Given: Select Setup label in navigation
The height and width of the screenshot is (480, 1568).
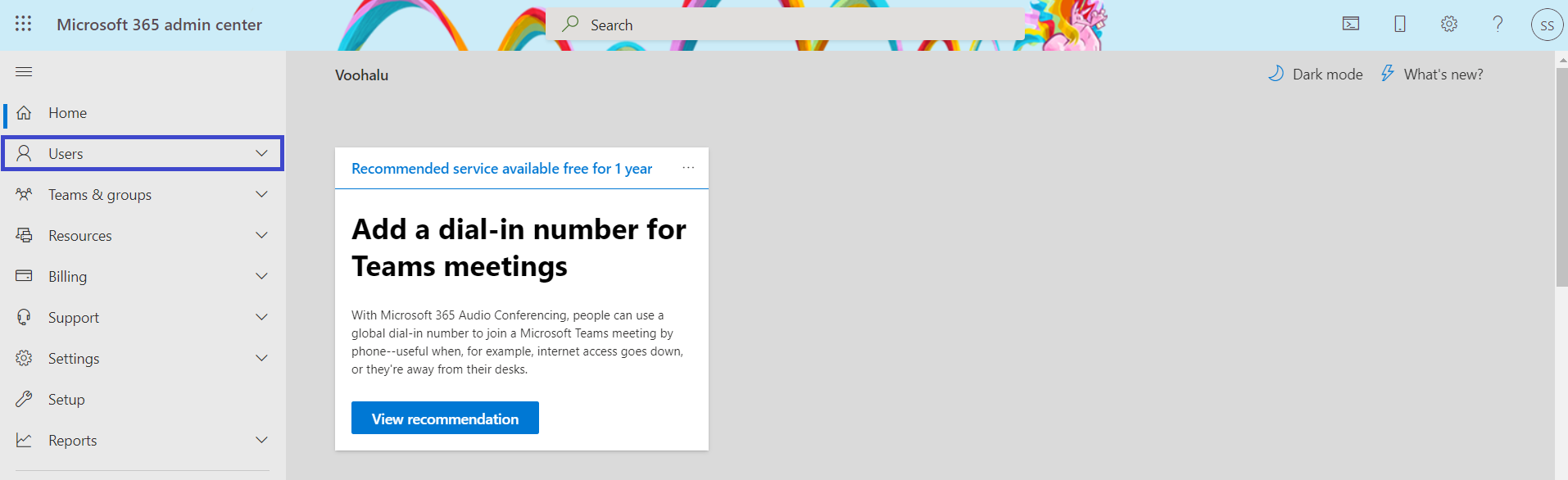Looking at the screenshot, I should (66, 400).
